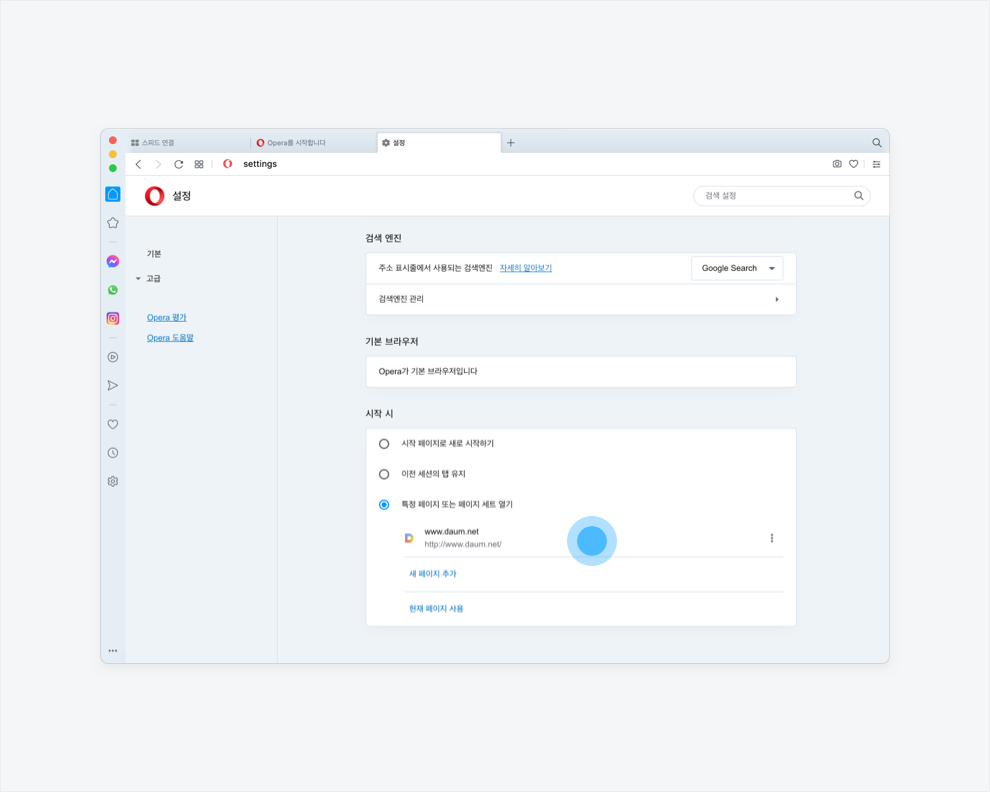This screenshot has height=792, width=990.
Task: Open Speed Dial grid icon in the address bar
Action: pyautogui.click(x=199, y=164)
